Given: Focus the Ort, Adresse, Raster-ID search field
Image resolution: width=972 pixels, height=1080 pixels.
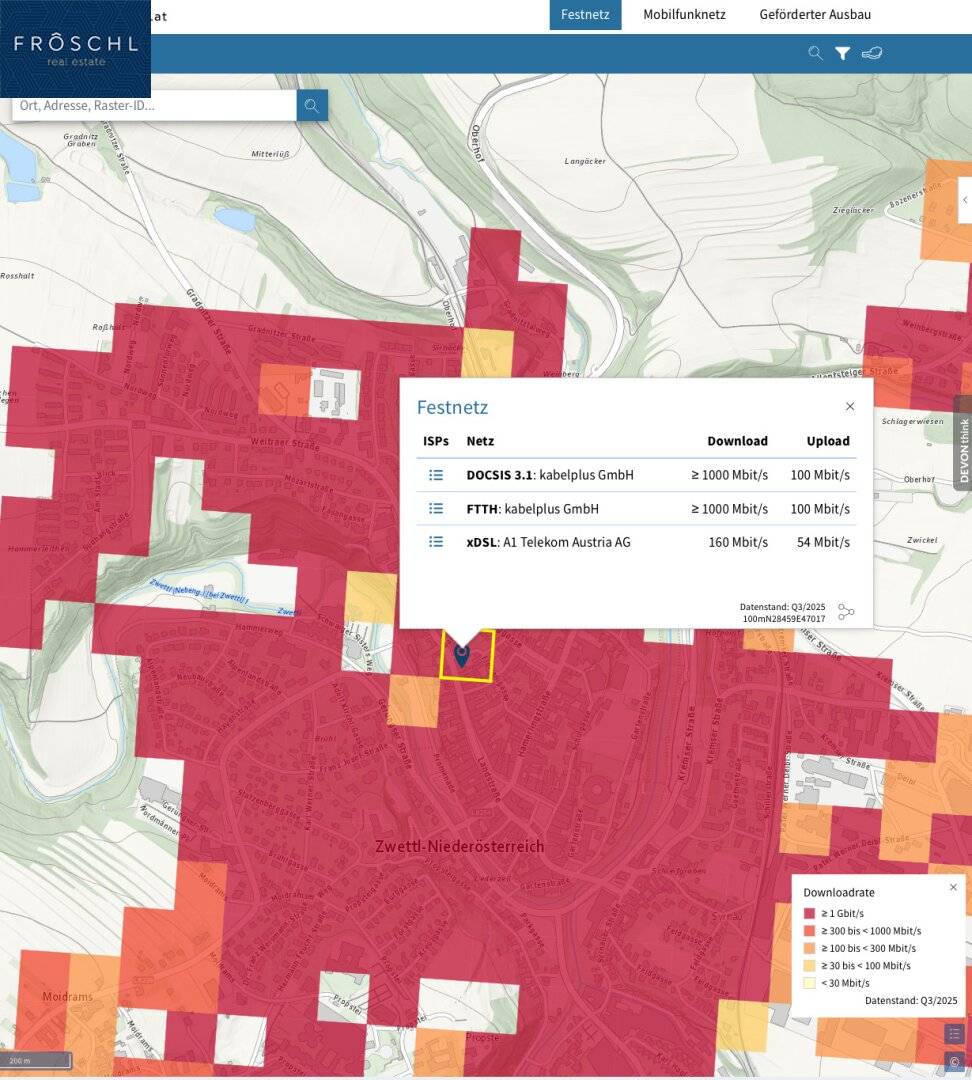Looking at the screenshot, I should [154, 105].
